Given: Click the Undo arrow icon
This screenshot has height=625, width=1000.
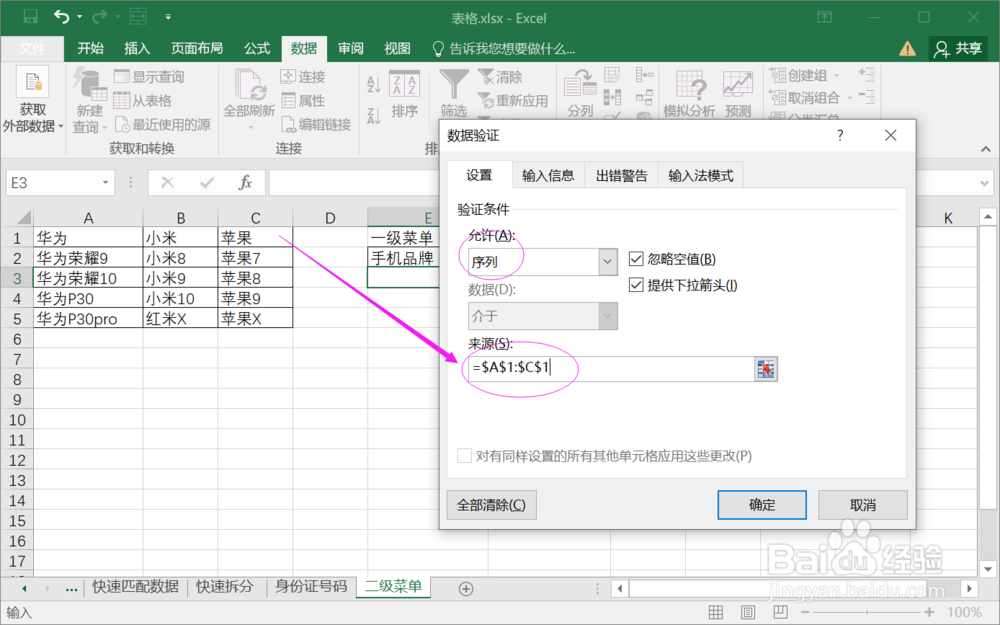Looking at the screenshot, I should point(61,17).
